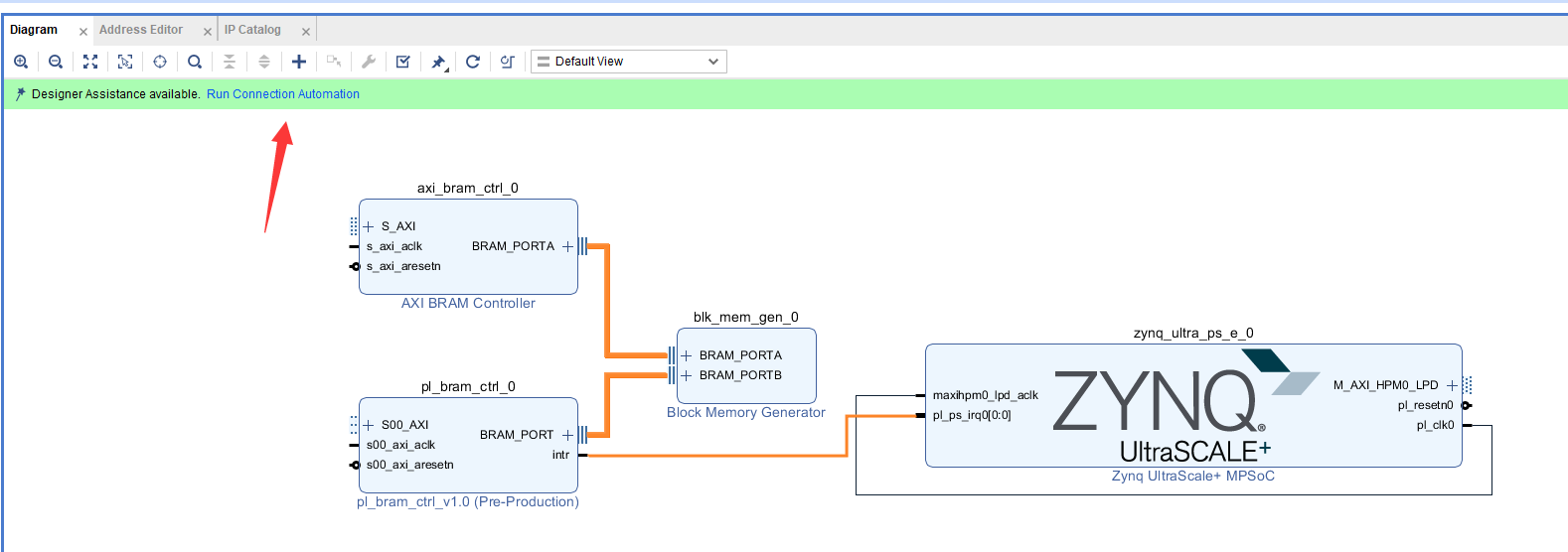Select the intr pin on pl_bram_ctrl_0
1568x552 pixels.
coord(560,455)
